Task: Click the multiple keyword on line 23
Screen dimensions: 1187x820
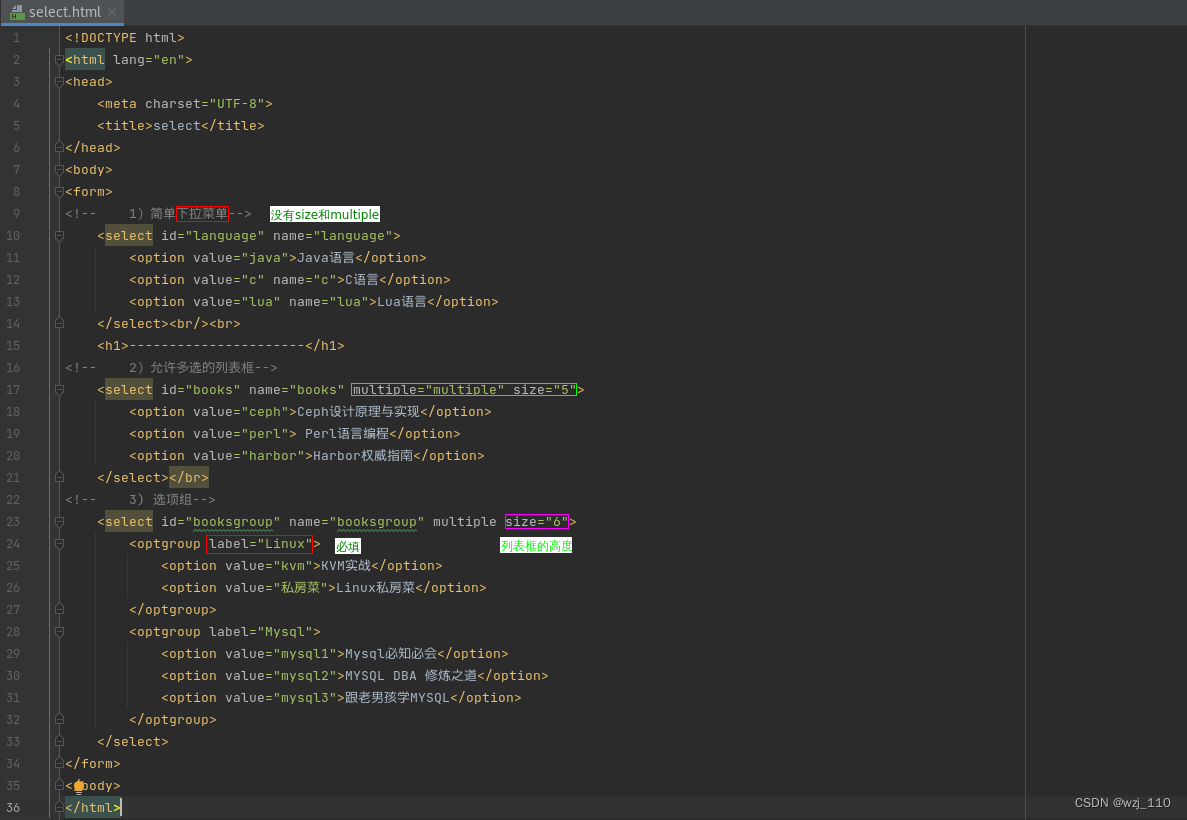Action: point(465,522)
